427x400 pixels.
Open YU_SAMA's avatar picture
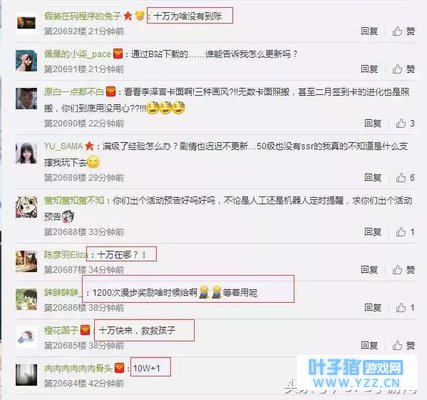click(x=26, y=153)
